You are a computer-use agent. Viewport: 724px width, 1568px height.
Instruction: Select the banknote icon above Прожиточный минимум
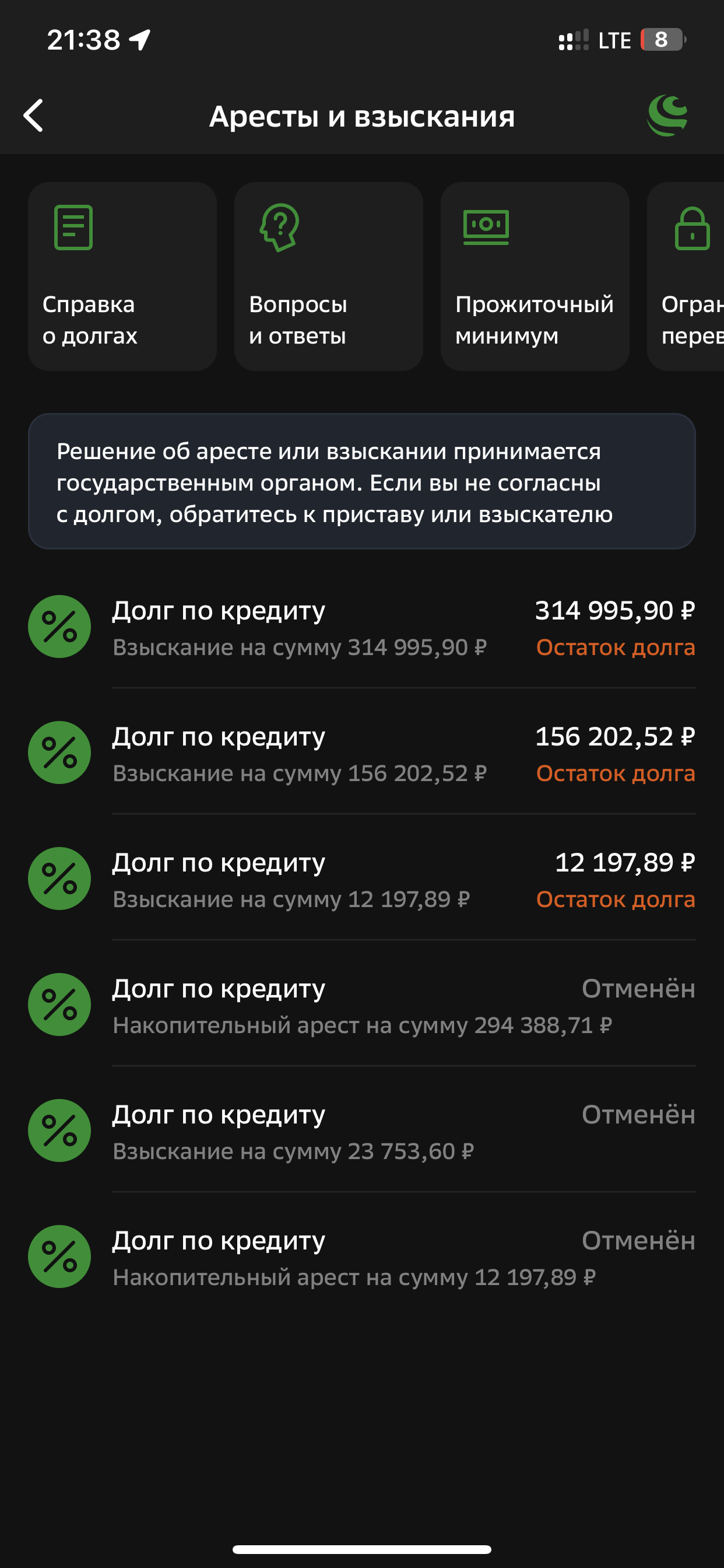click(487, 228)
